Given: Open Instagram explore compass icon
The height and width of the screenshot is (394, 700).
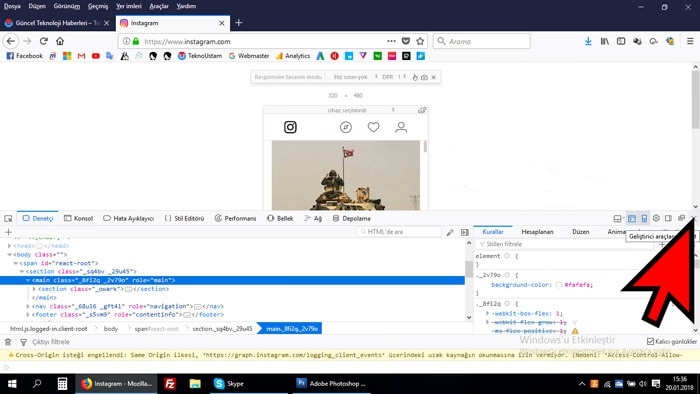Looking at the screenshot, I should [x=346, y=128].
